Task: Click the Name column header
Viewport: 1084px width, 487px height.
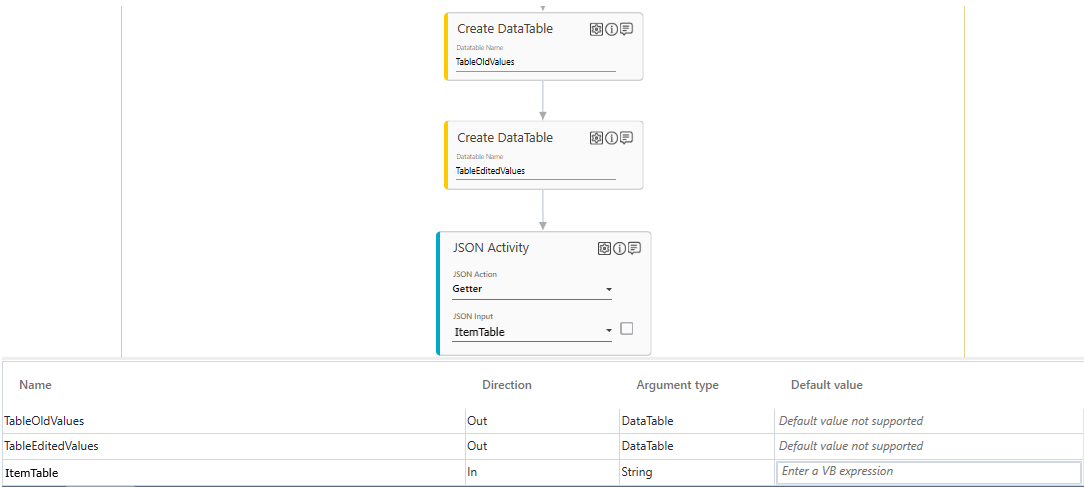Action: [36, 385]
